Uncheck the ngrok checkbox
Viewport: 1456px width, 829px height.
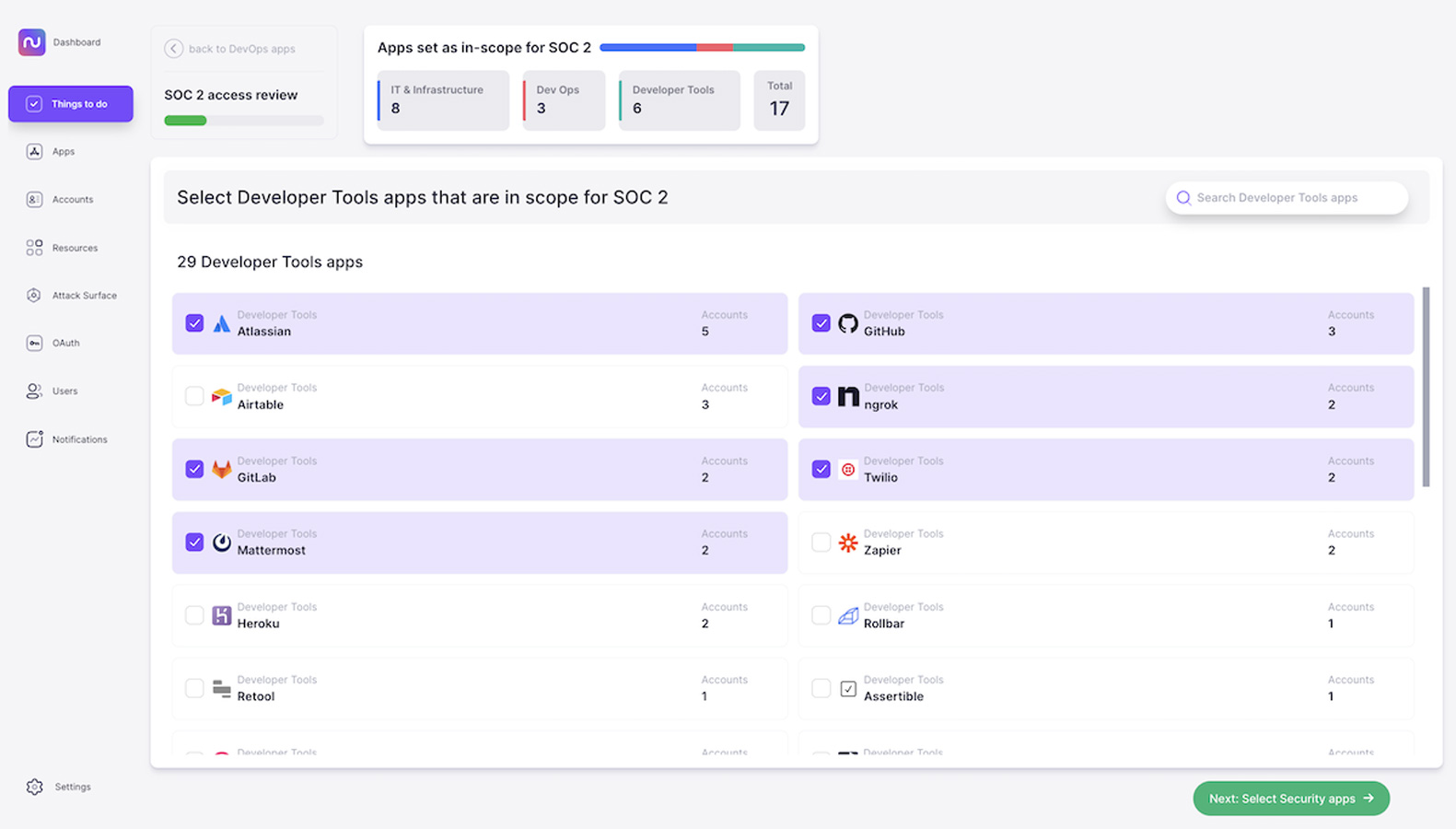click(821, 396)
